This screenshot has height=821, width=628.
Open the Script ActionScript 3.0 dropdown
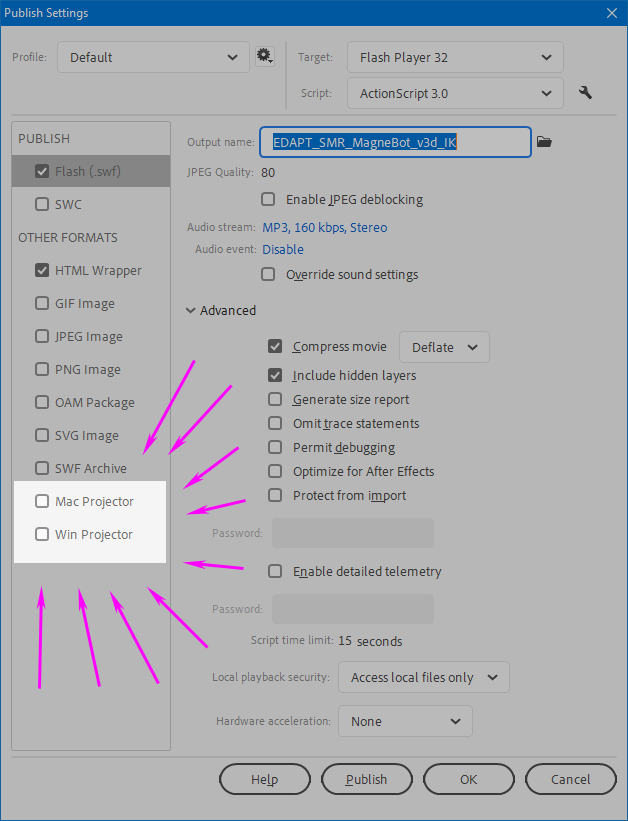coord(455,93)
